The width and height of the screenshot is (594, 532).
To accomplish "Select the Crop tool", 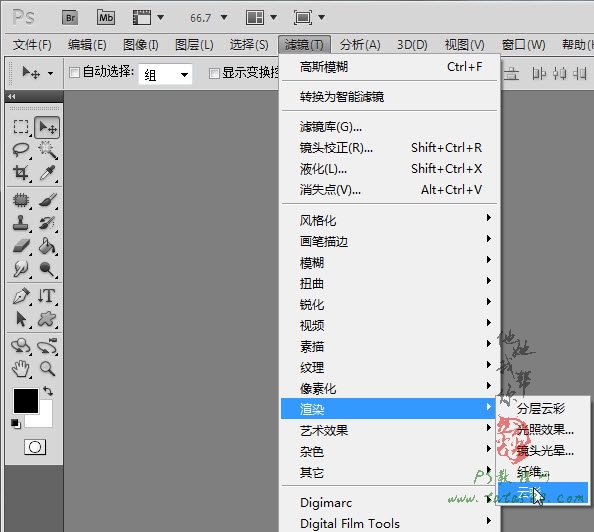I will point(21,173).
